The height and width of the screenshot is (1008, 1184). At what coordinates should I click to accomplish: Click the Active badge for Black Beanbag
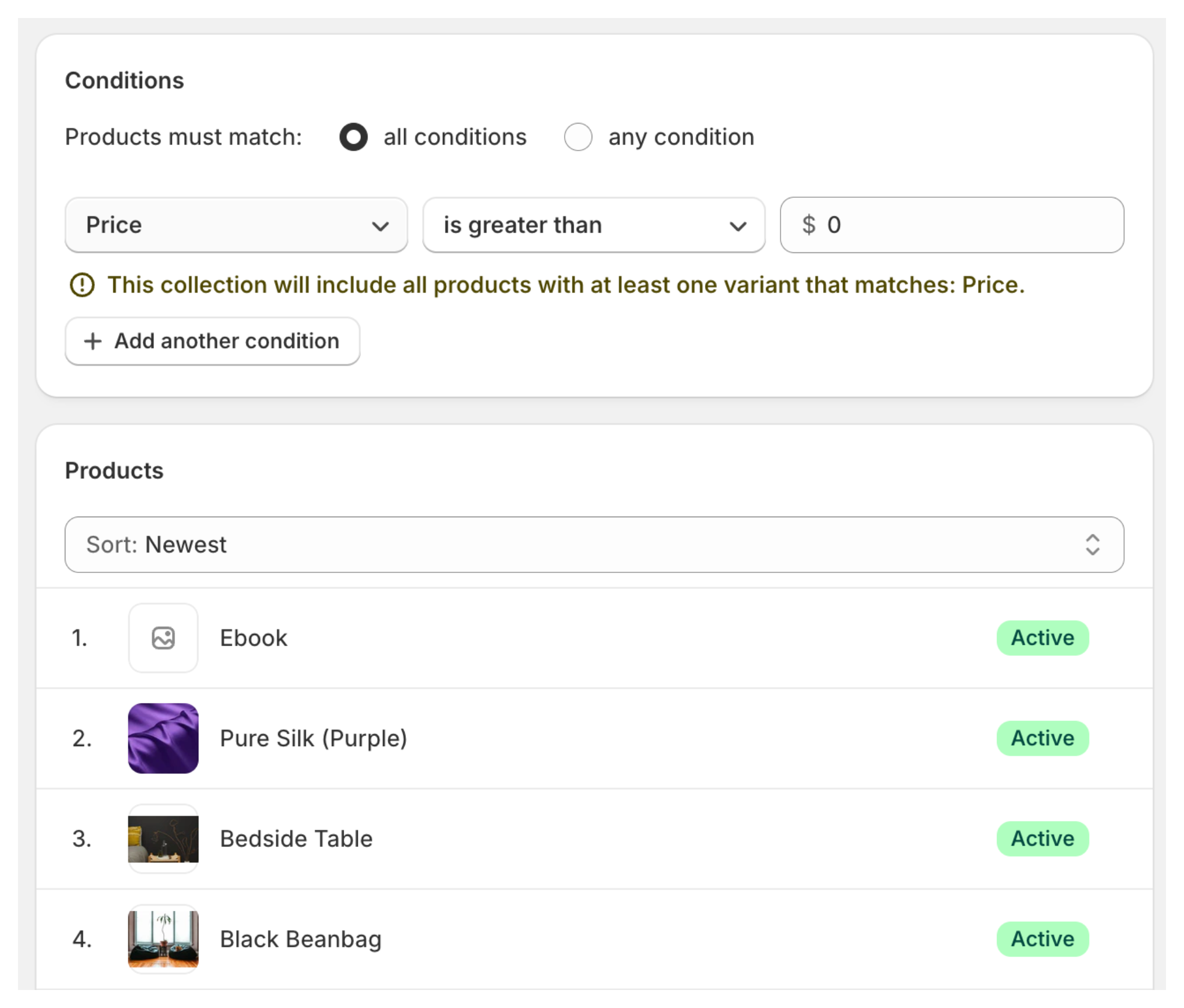pyautogui.click(x=1042, y=938)
